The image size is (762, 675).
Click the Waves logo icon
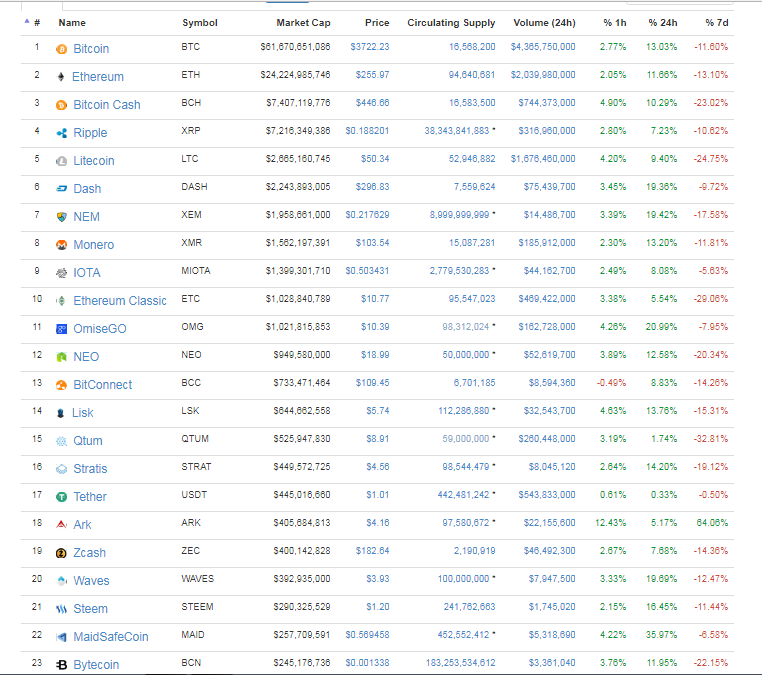pyautogui.click(x=61, y=581)
